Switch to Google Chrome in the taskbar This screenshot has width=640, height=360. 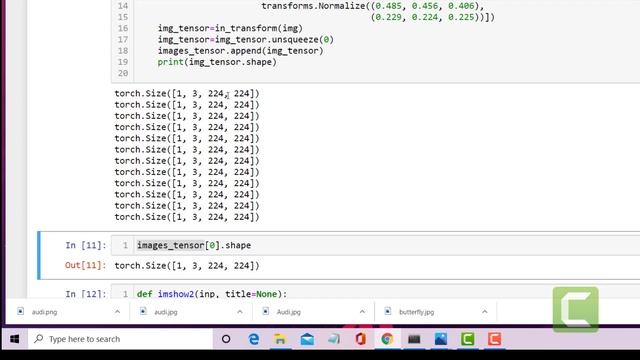[387, 339]
